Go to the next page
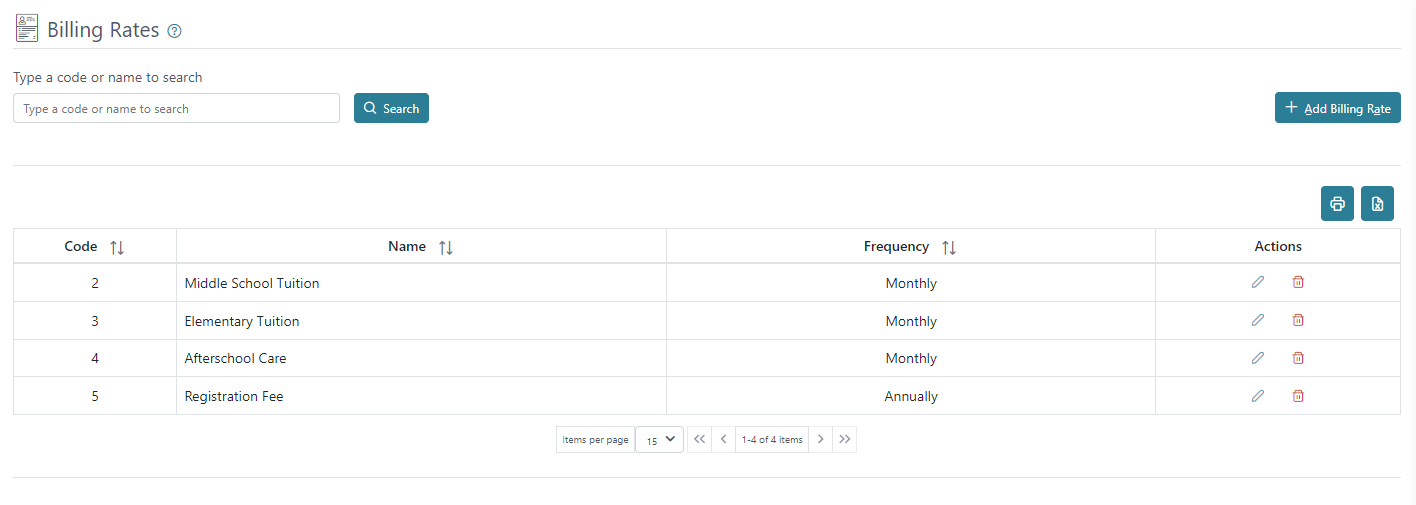 tap(820, 440)
